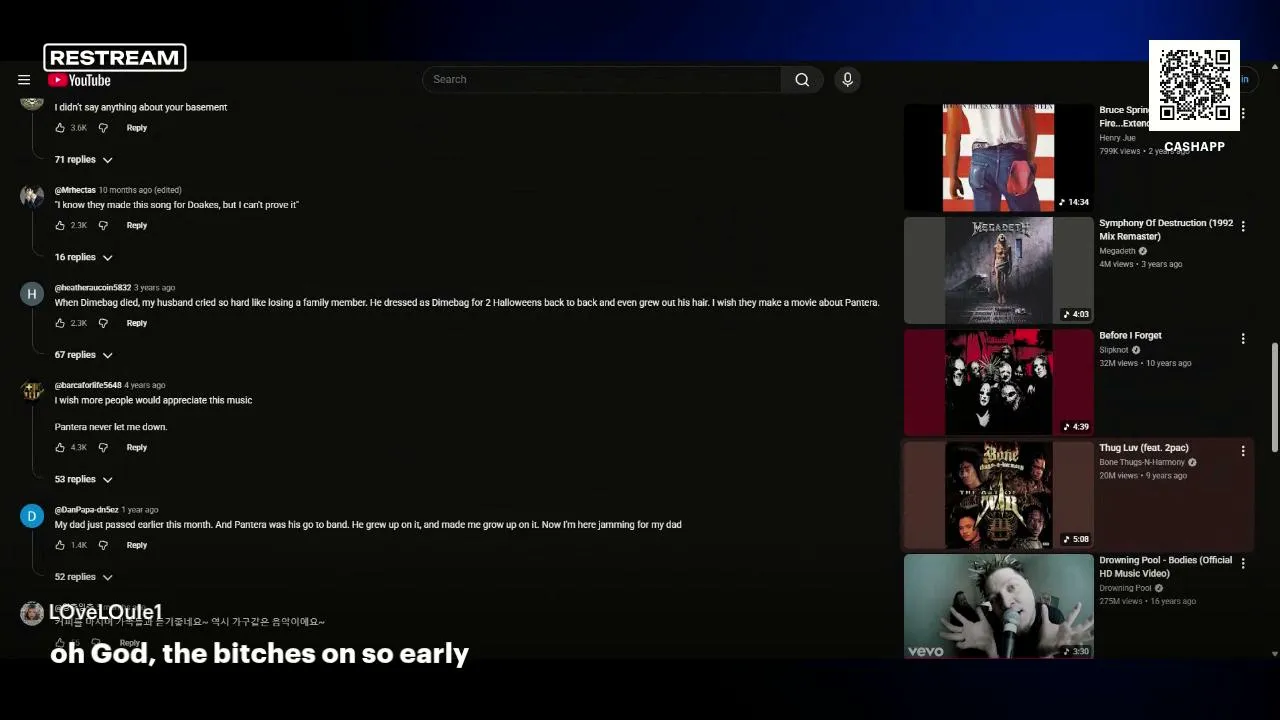Click the 'My dad just passed earlier this month' comment text
The height and width of the screenshot is (720, 1280).
368,525
